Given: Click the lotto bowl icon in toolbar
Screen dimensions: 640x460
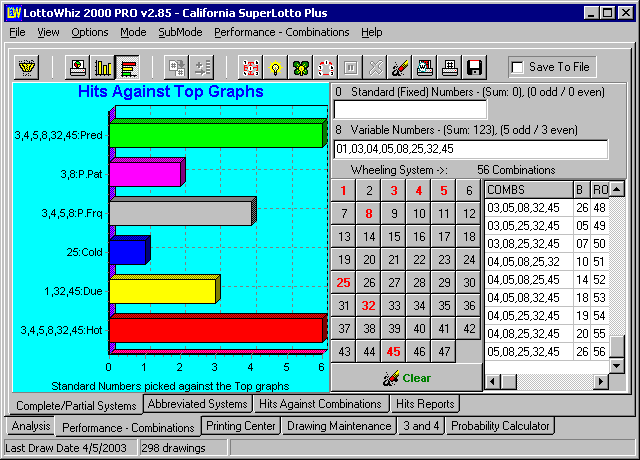Looking at the screenshot, I should tap(27, 67).
